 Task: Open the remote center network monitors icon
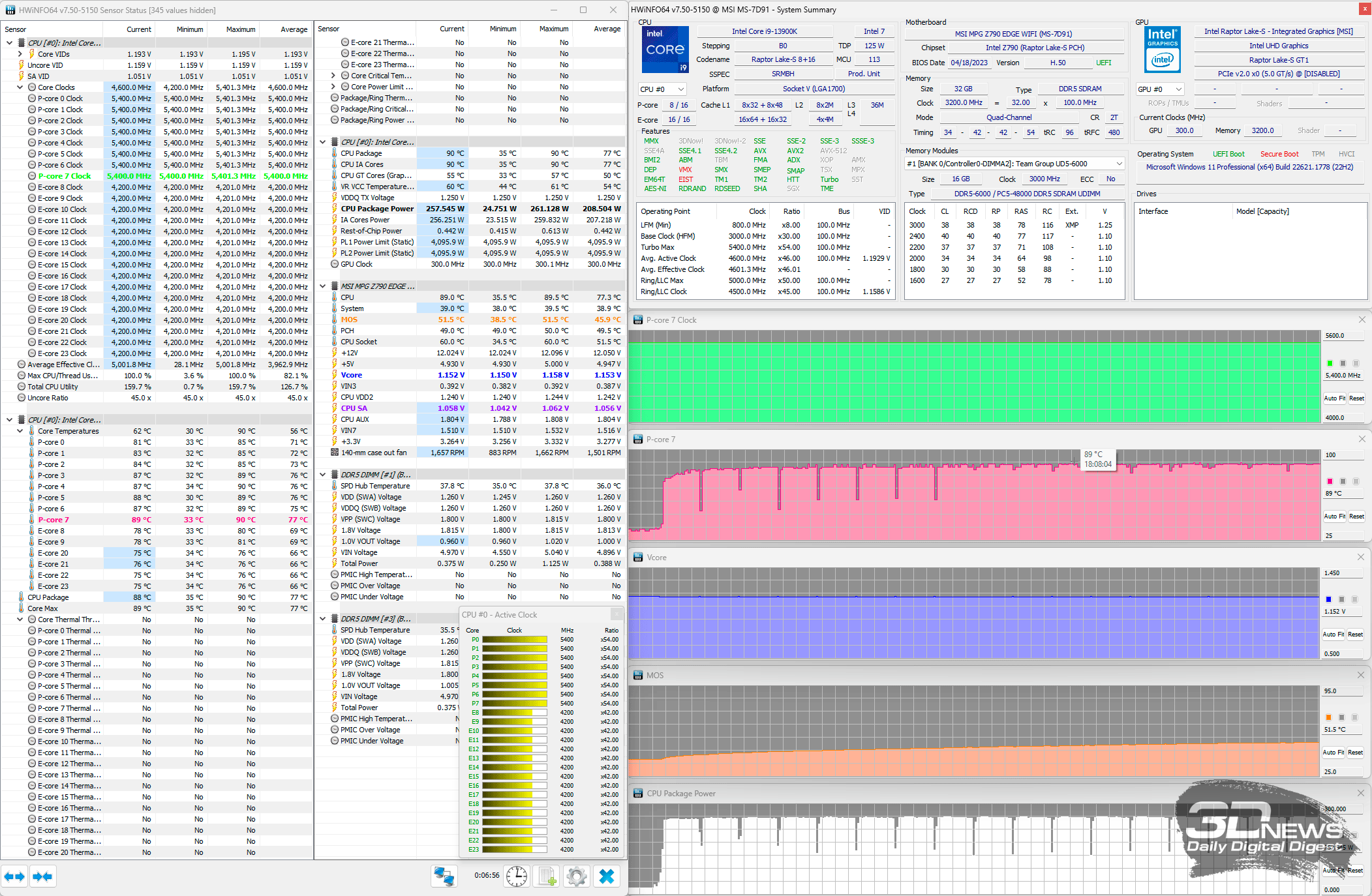point(444,876)
